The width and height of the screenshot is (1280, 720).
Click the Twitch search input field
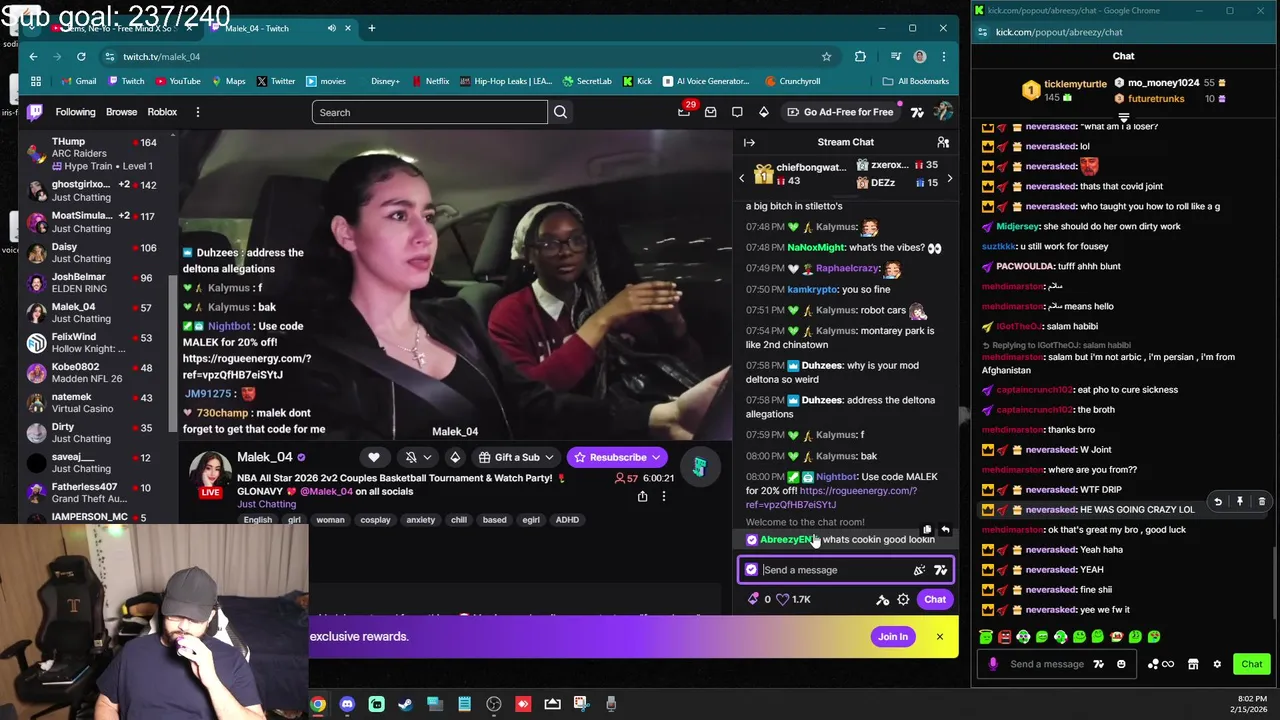430,112
